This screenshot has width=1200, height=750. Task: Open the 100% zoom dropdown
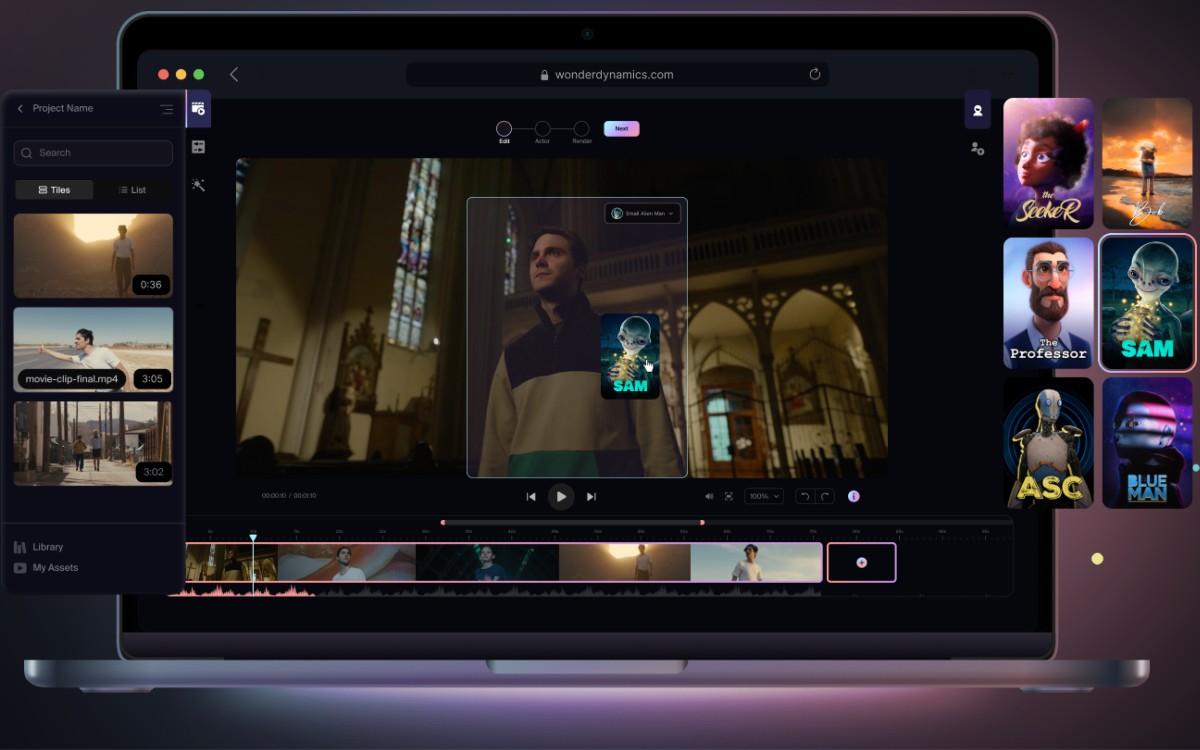(763, 496)
